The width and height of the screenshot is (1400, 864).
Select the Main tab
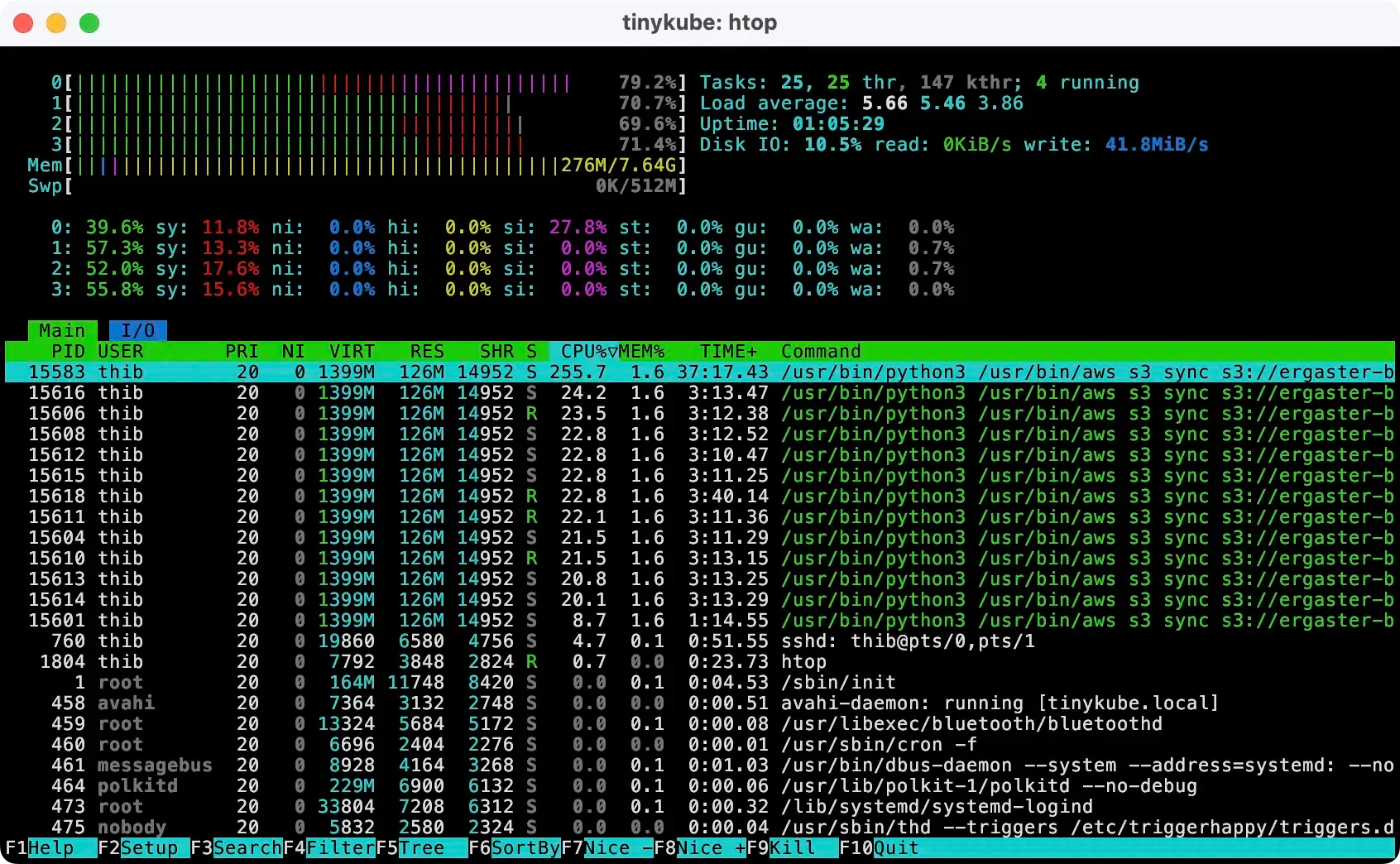(61, 330)
